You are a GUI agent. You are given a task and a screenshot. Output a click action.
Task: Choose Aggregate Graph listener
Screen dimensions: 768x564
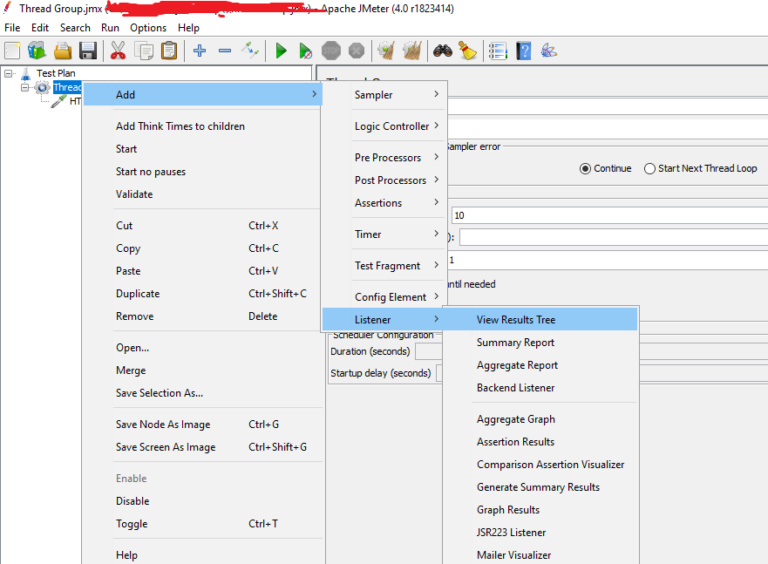pos(541,419)
